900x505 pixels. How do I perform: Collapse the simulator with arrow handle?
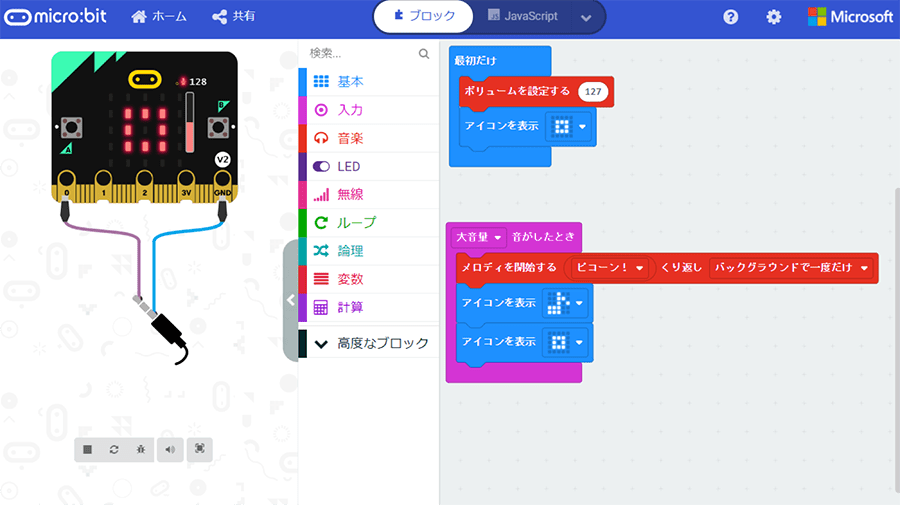pyautogui.click(x=290, y=300)
